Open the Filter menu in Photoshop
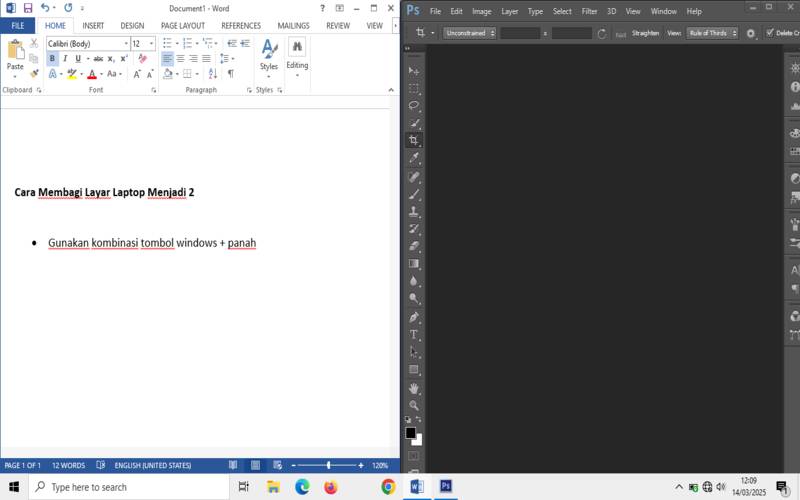800x500 pixels. 589,11
